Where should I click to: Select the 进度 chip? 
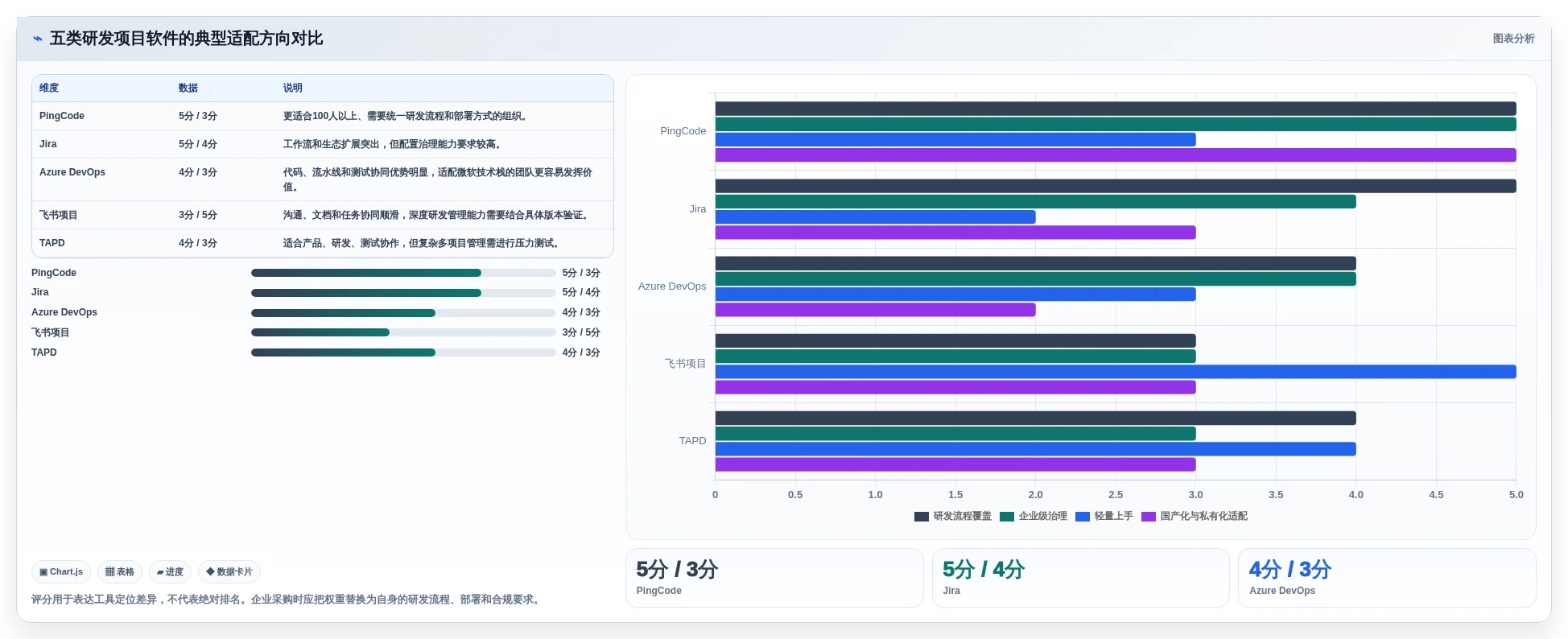click(170, 572)
